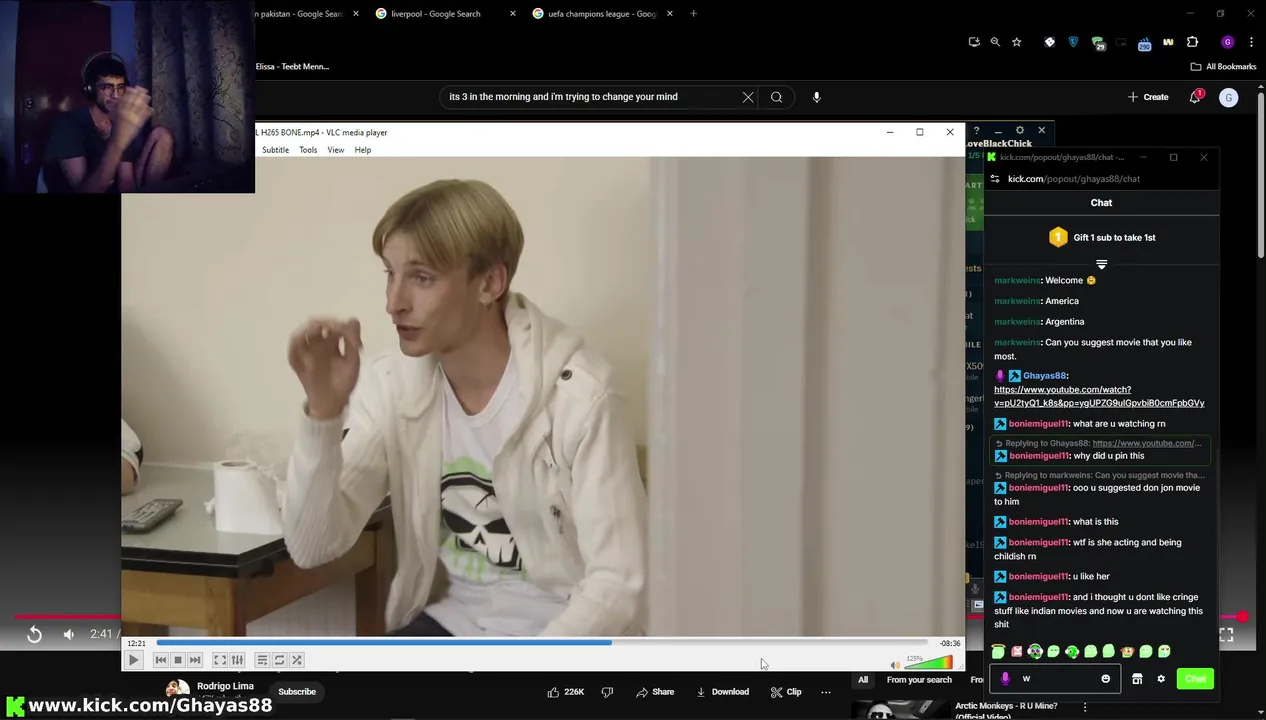Viewport: 1266px width, 720px height.
Task: Open the pinned YouTube link in chat
Action: pyautogui.click(x=1099, y=396)
